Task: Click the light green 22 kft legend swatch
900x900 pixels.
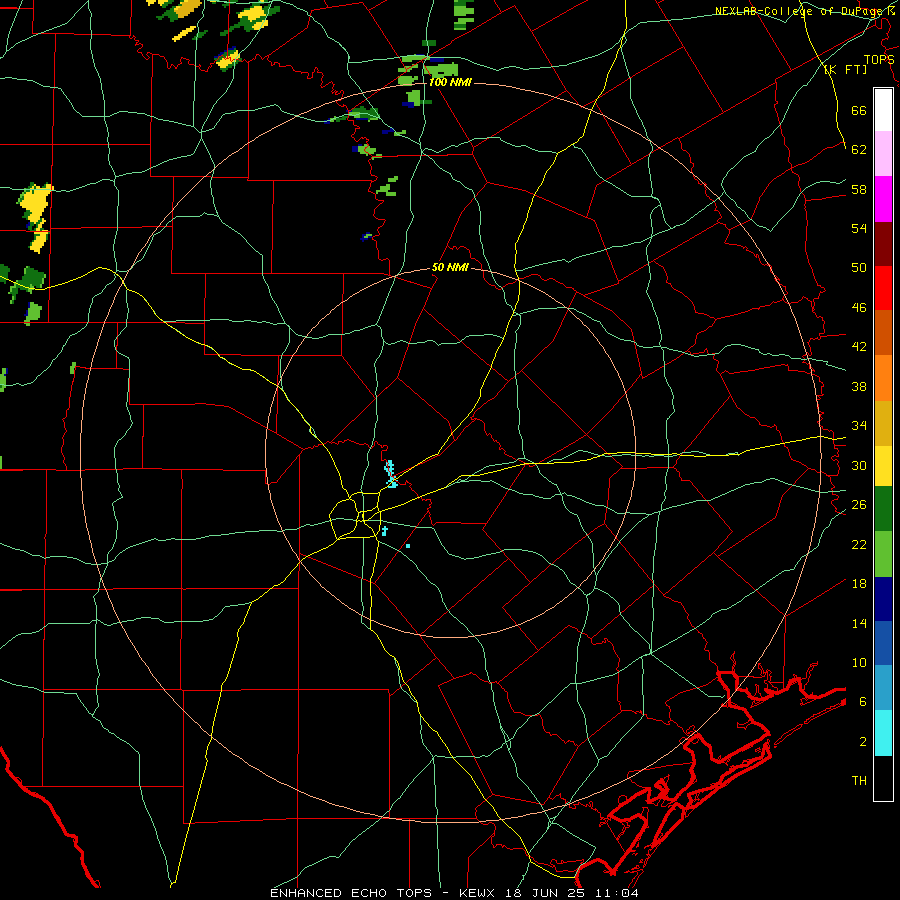Action: [x=883, y=554]
